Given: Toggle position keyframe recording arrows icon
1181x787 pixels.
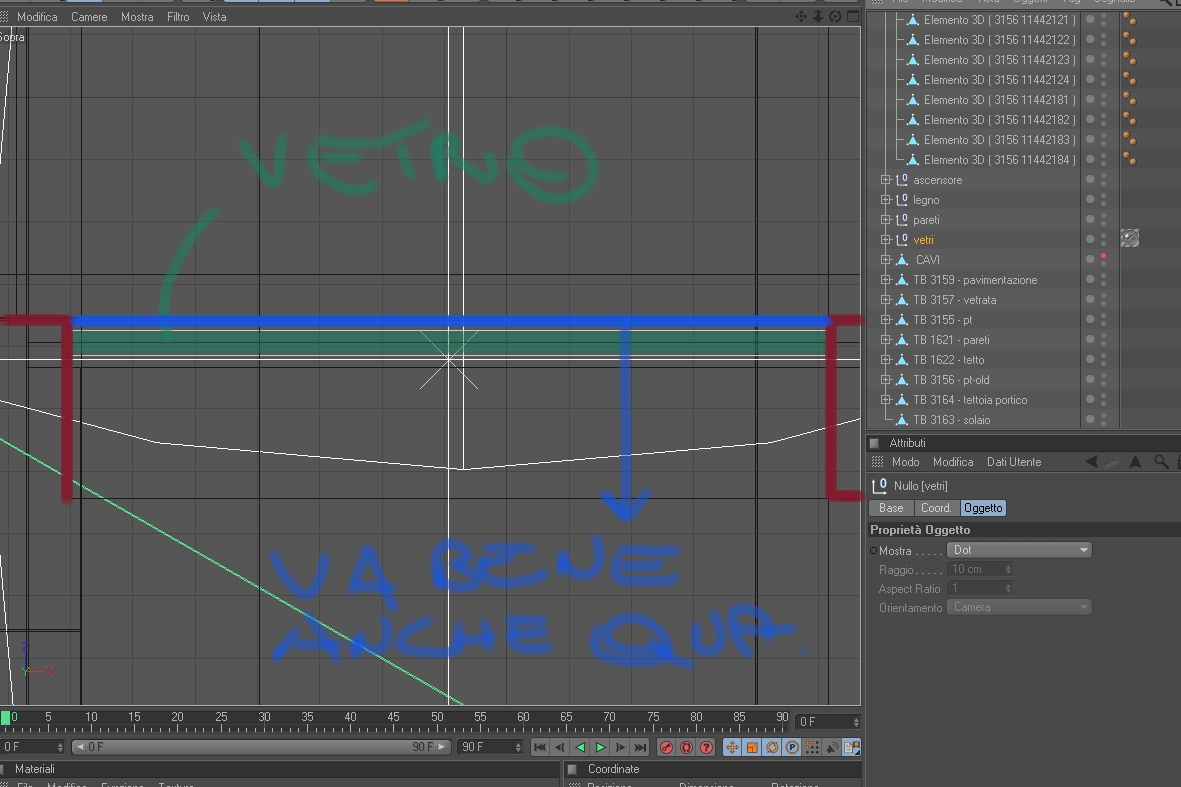Looking at the screenshot, I should coord(731,747).
